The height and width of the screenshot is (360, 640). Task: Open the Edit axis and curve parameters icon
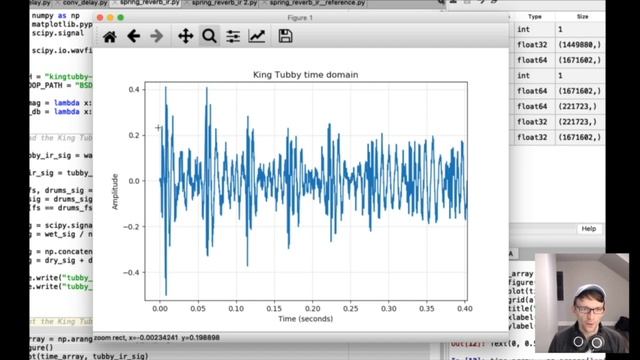(257, 36)
